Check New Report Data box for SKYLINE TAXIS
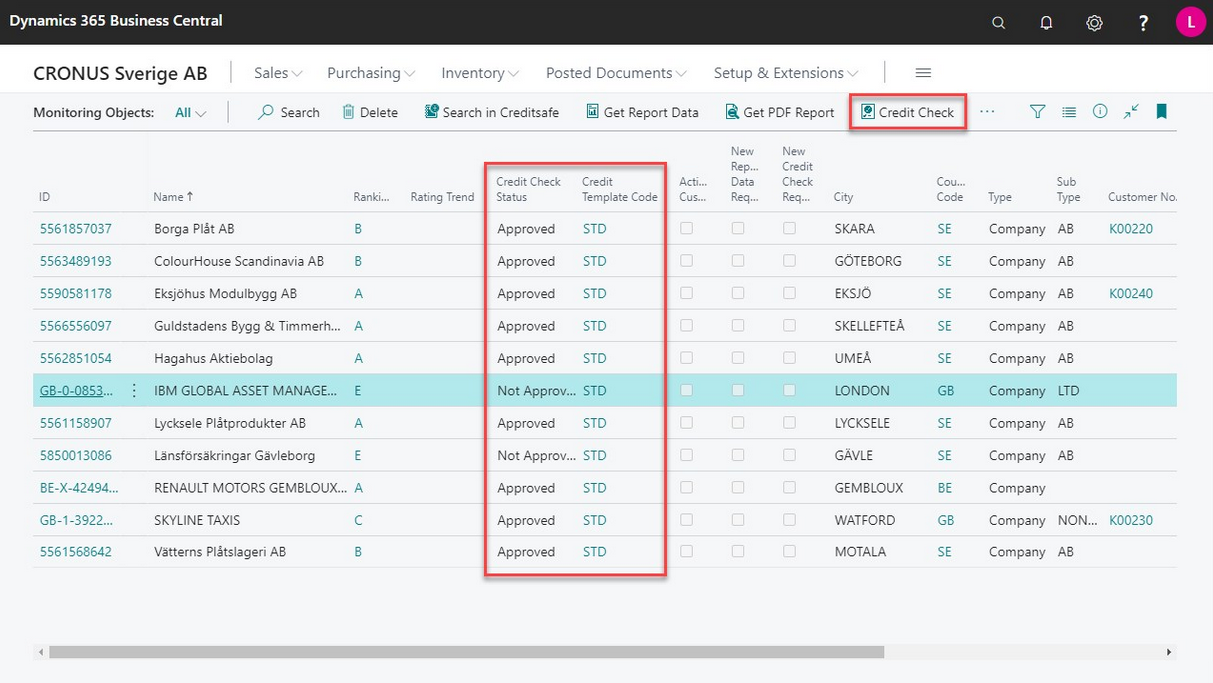This screenshot has height=683, width=1213. pyautogui.click(x=738, y=520)
